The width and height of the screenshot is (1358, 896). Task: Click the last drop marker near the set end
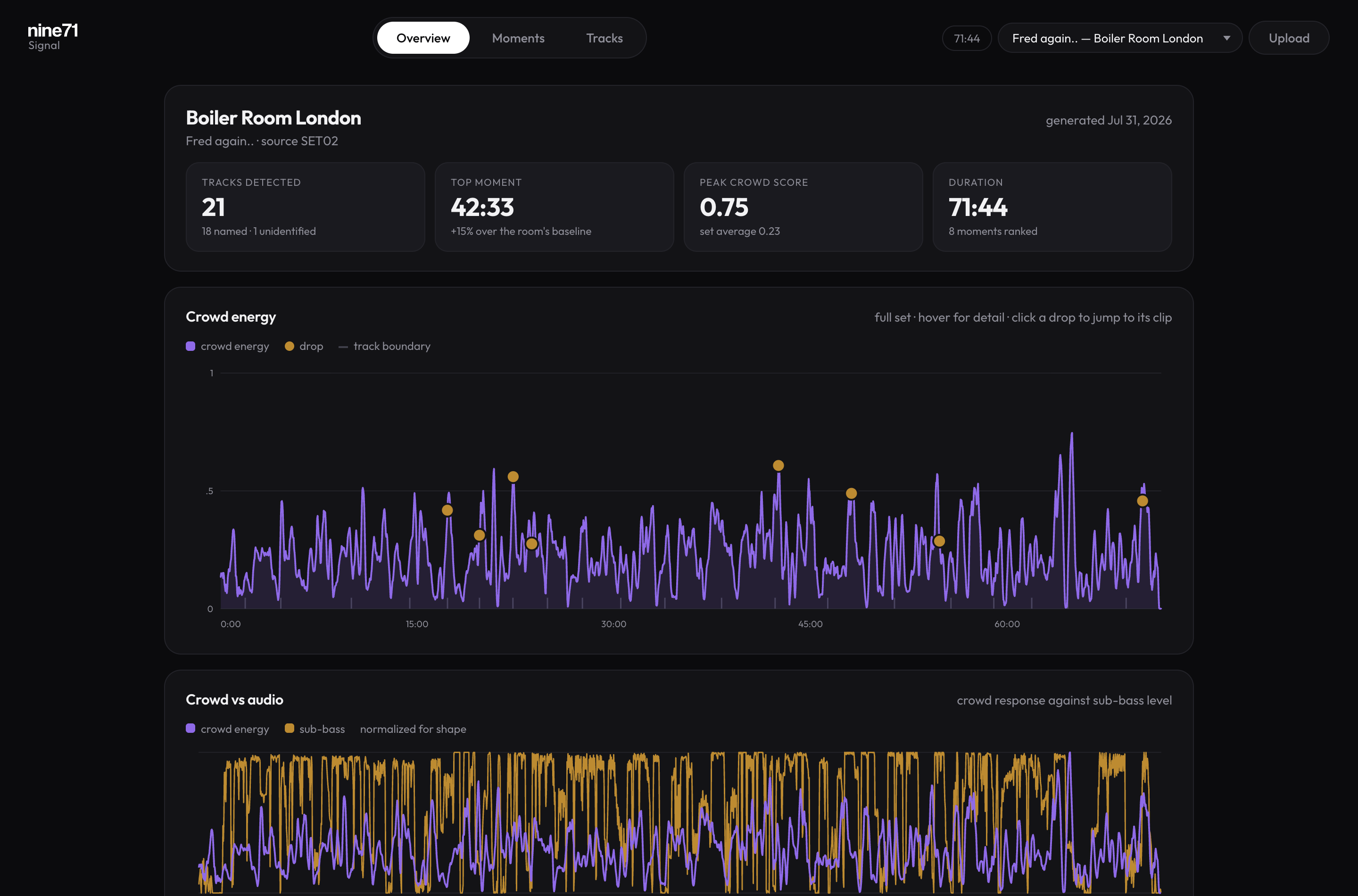click(1142, 501)
